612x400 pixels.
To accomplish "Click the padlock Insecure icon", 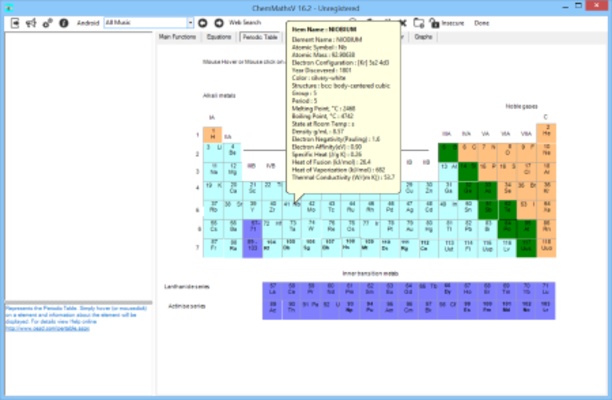I will click(x=434, y=23).
